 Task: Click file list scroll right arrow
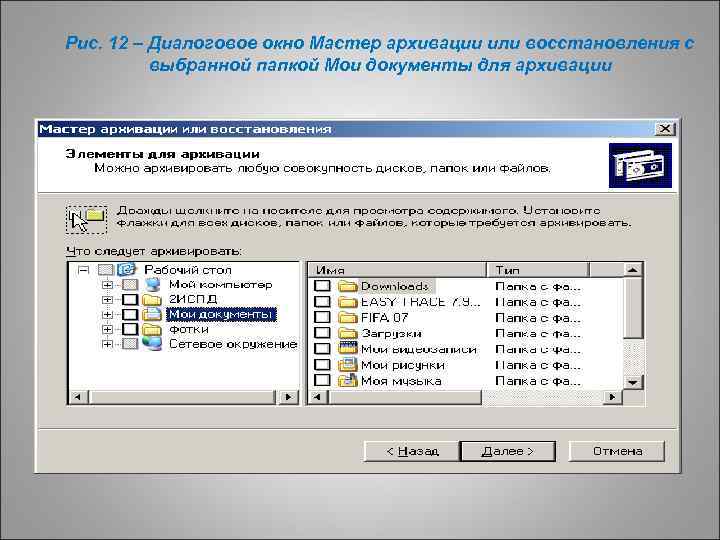(x=612, y=397)
